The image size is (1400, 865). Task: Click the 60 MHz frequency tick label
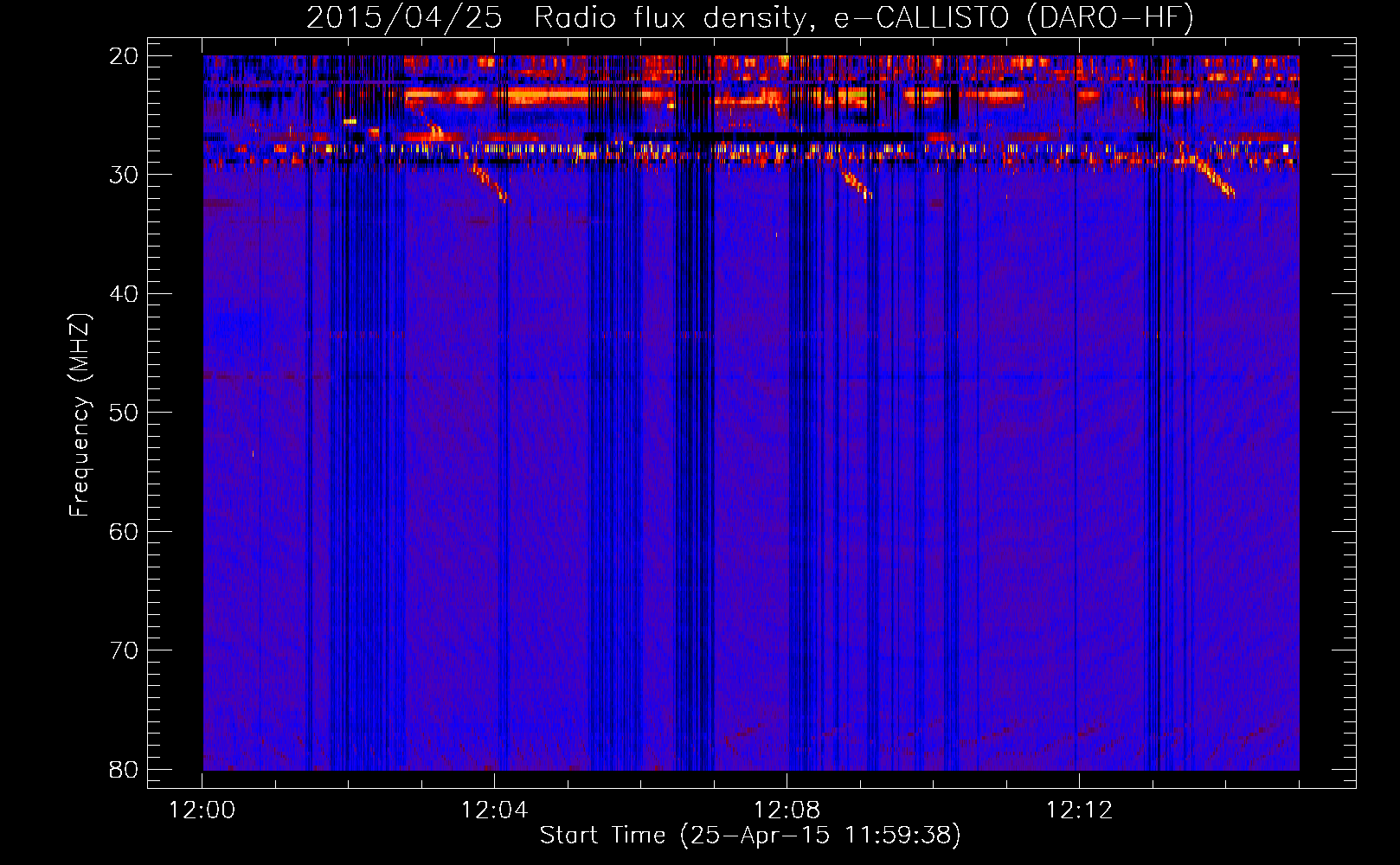pyautogui.click(x=124, y=531)
